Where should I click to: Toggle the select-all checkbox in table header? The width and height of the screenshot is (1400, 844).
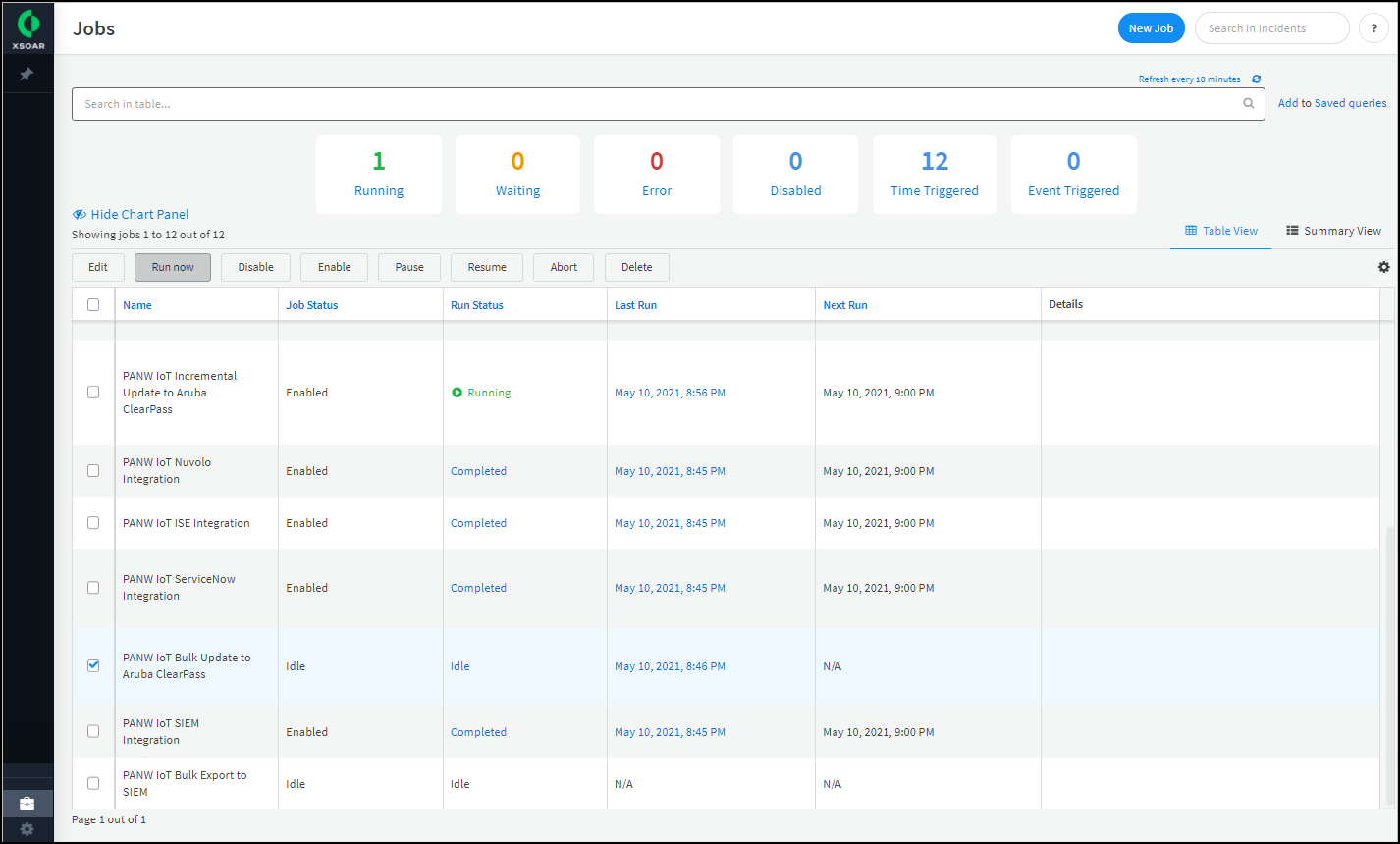93,305
